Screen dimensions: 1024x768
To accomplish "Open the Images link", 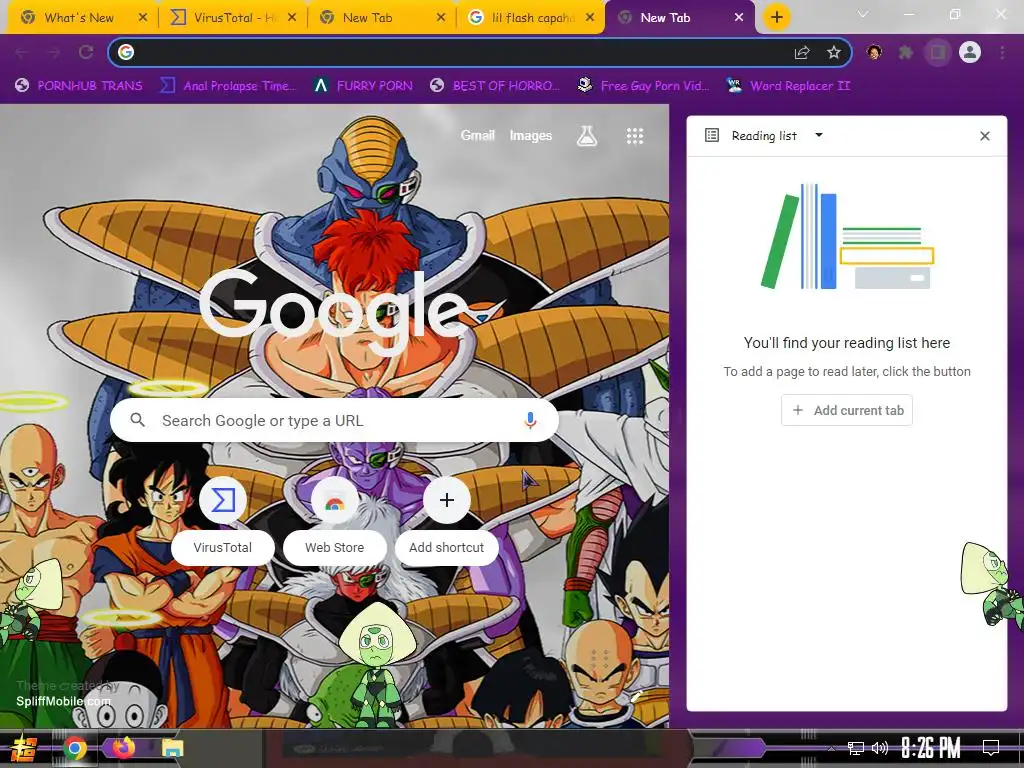I will coord(530,135).
